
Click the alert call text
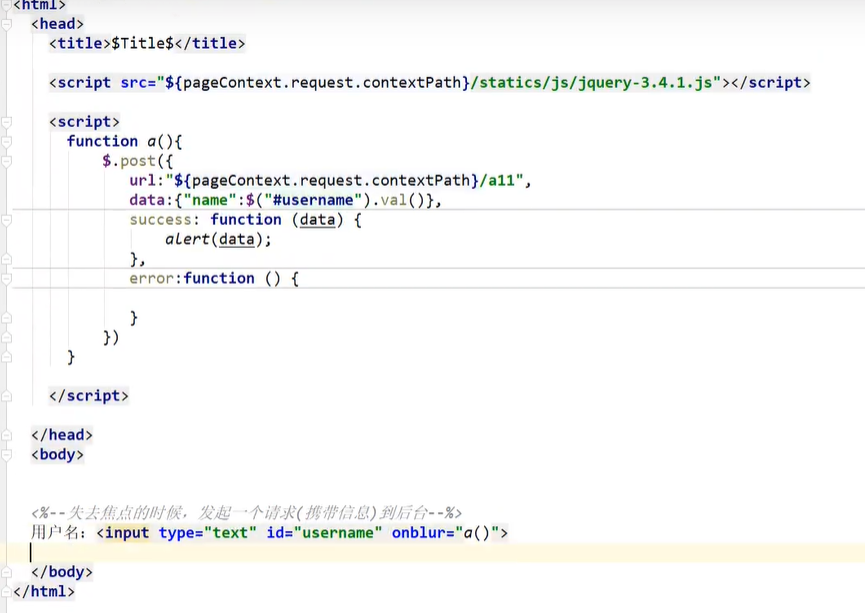[188, 239]
